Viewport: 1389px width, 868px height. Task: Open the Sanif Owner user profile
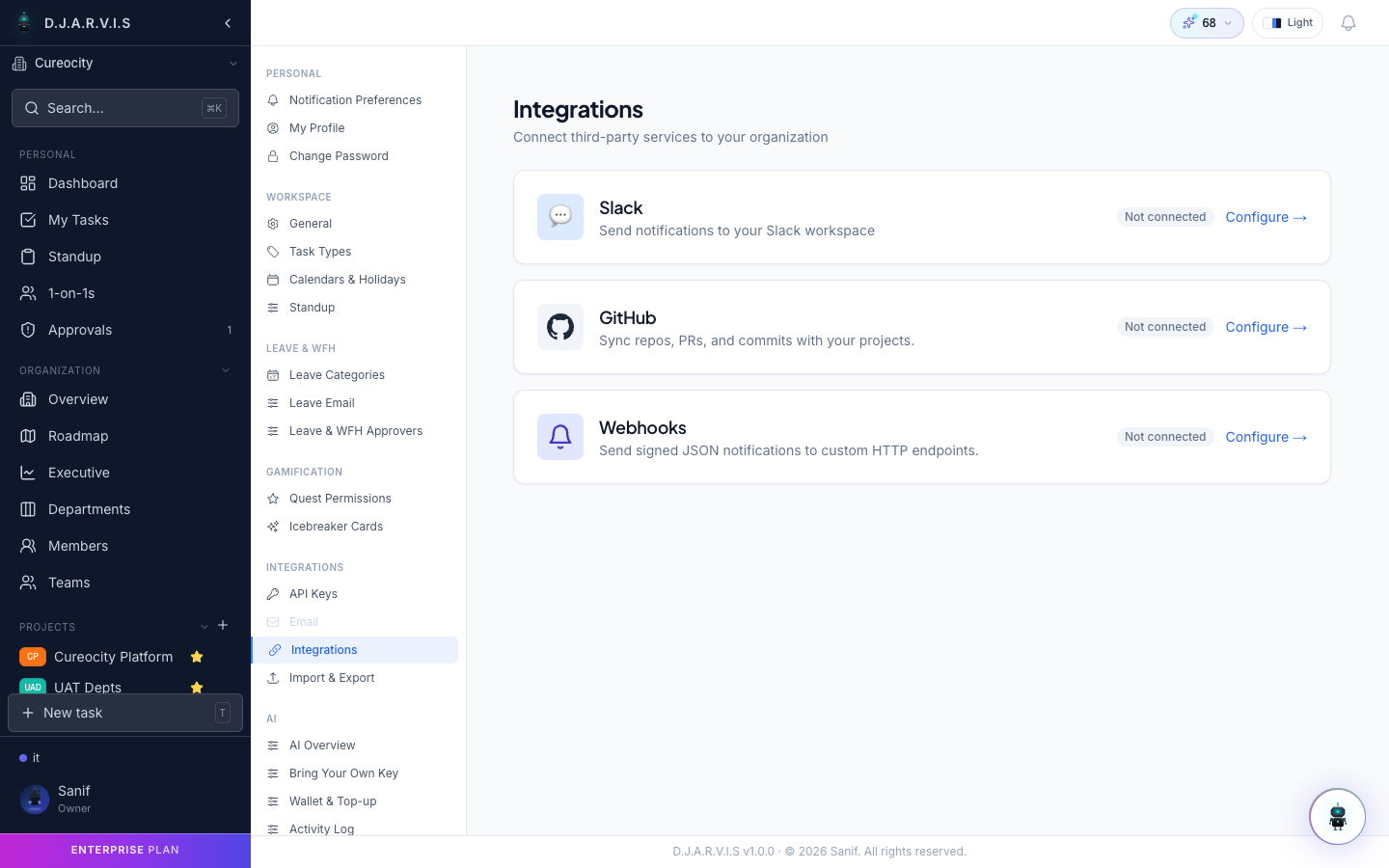click(125, 799)
